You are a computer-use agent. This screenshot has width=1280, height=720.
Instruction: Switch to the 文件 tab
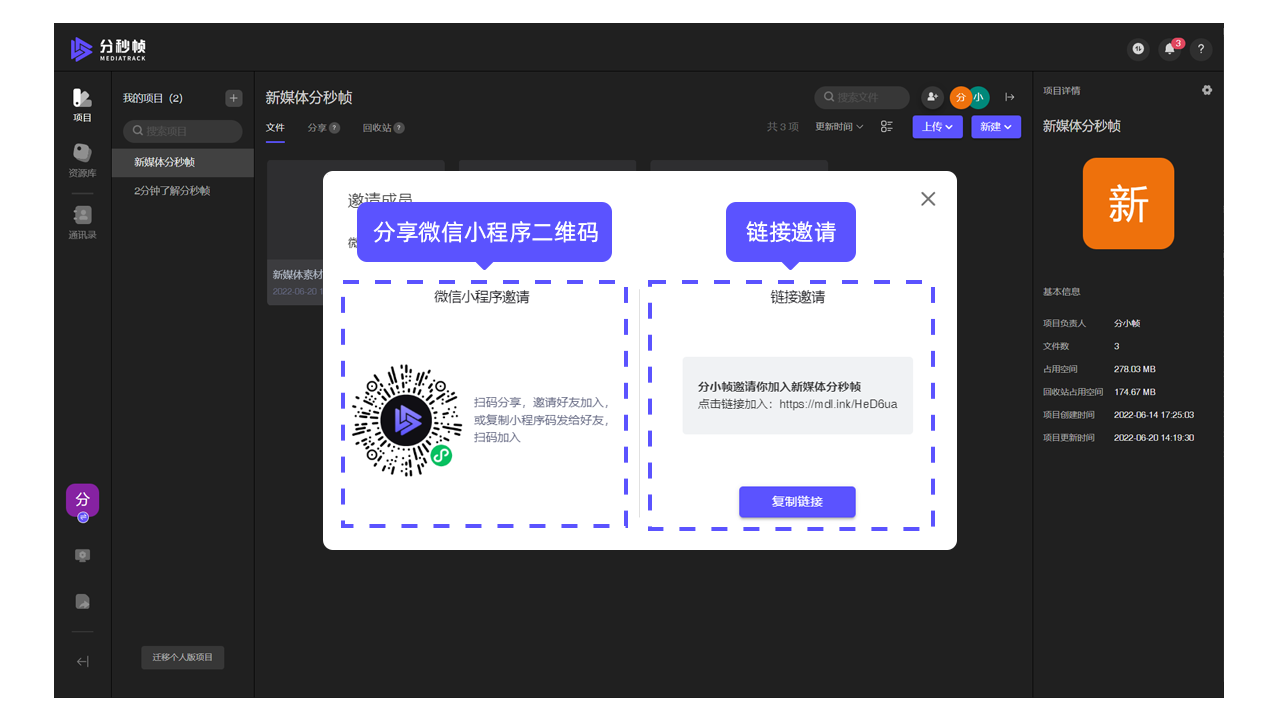(x=275, y=128)
